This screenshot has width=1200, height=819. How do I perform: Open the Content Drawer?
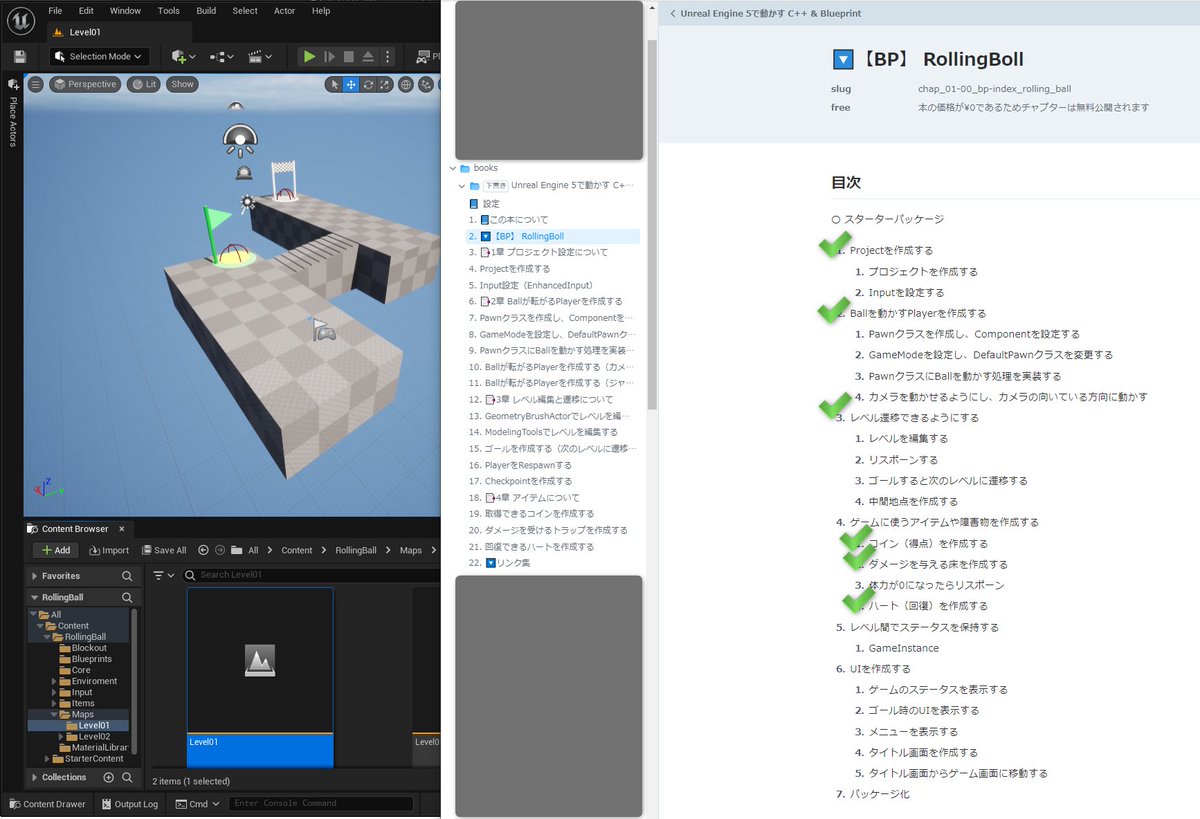46,804
